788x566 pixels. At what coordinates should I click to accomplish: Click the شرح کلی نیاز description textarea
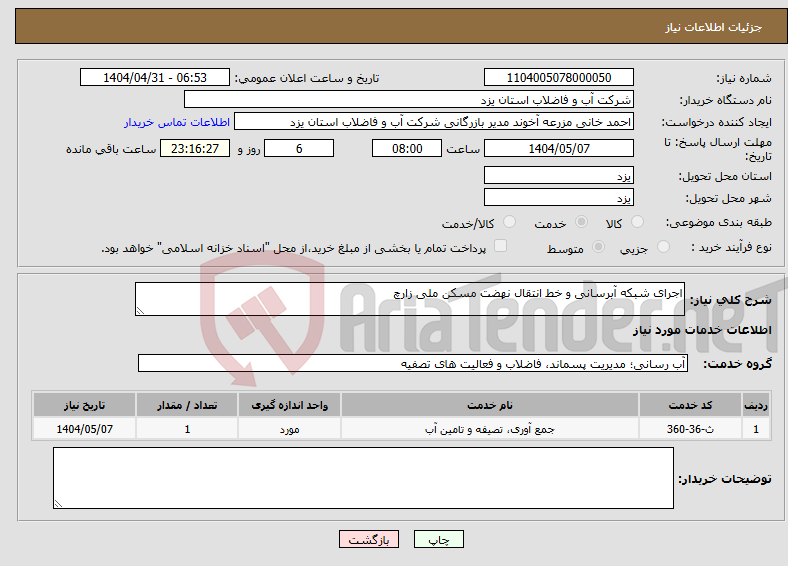pos(410,299)
